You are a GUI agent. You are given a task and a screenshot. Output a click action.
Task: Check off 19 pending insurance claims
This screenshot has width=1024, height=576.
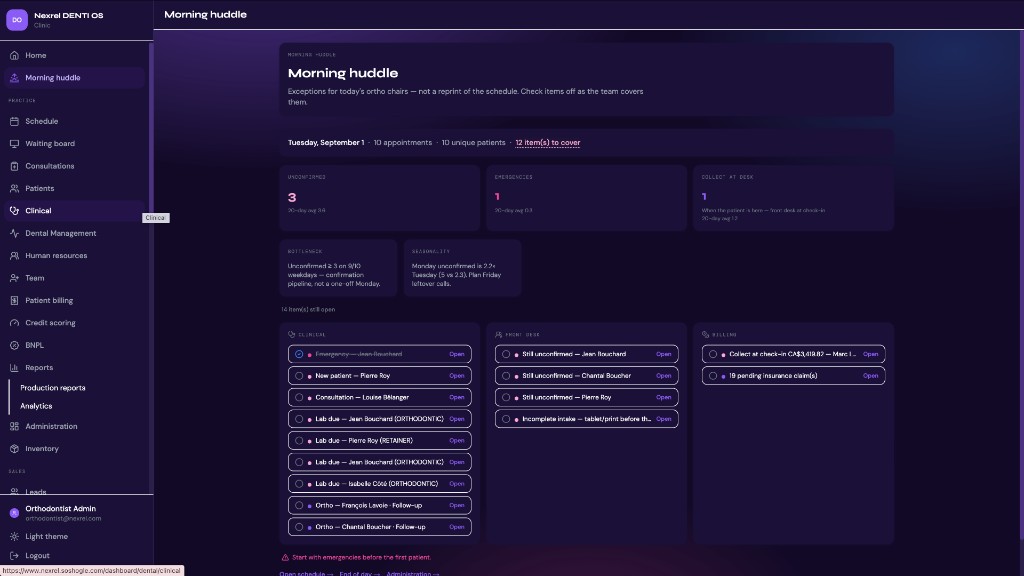713,376
